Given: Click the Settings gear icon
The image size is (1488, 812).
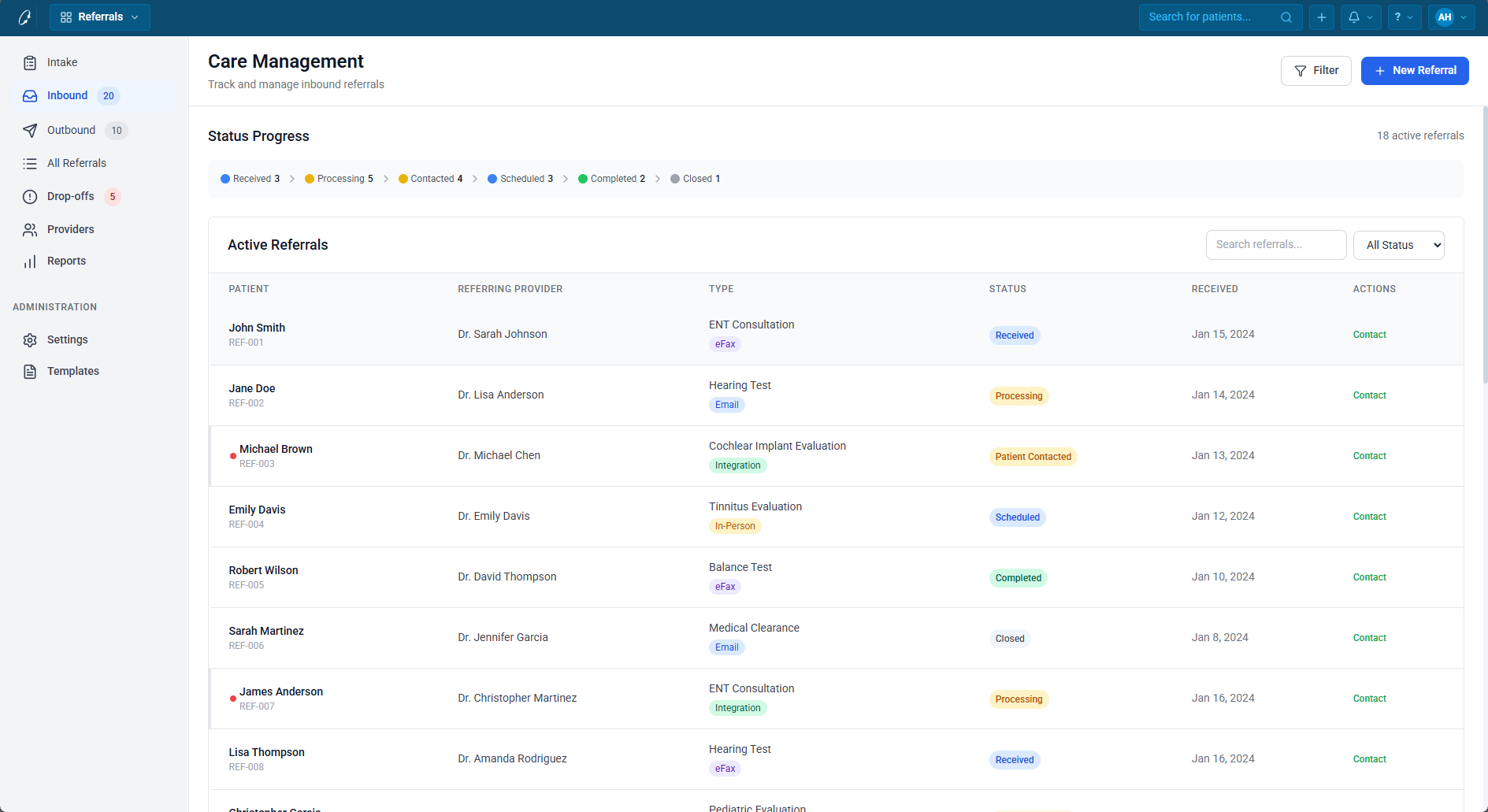Looking at the screenshot, I should coord(30,340).
